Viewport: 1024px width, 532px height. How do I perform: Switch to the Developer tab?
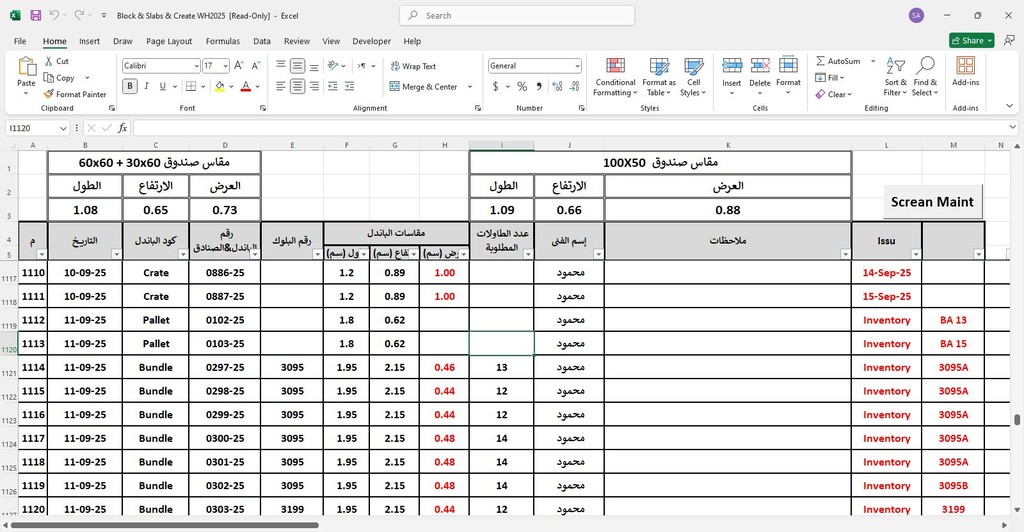tap(372, 41)
